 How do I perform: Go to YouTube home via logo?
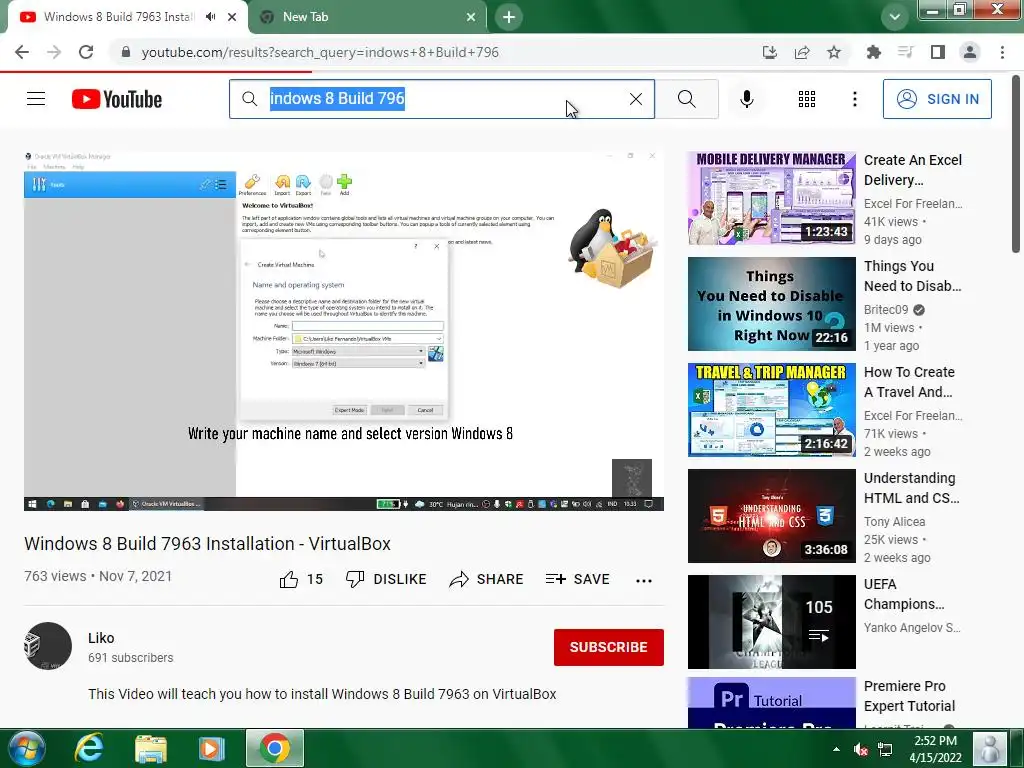[x=117, y=99]
